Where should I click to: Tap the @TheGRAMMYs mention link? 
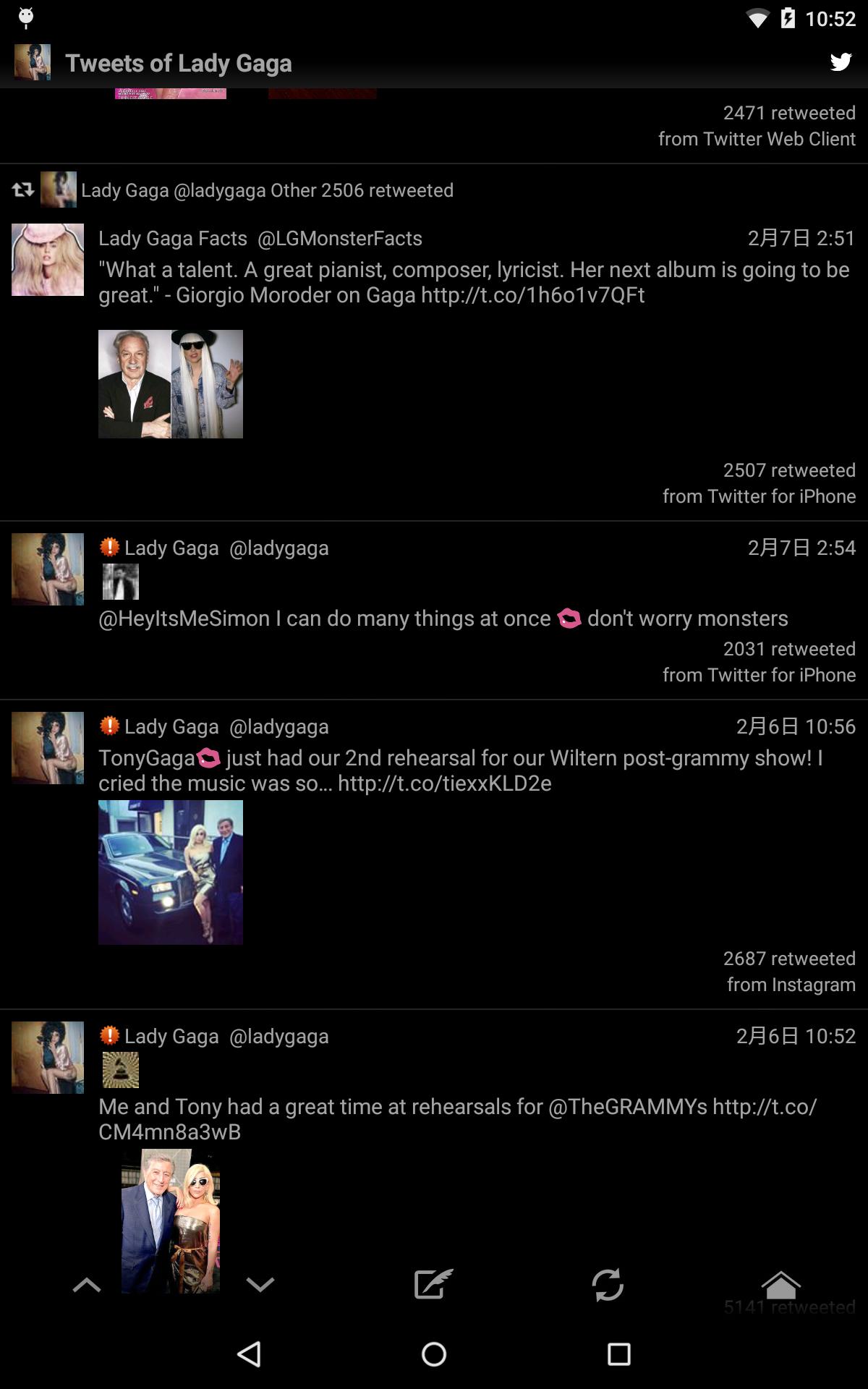pyautogui.click(x=628, y=1107)
